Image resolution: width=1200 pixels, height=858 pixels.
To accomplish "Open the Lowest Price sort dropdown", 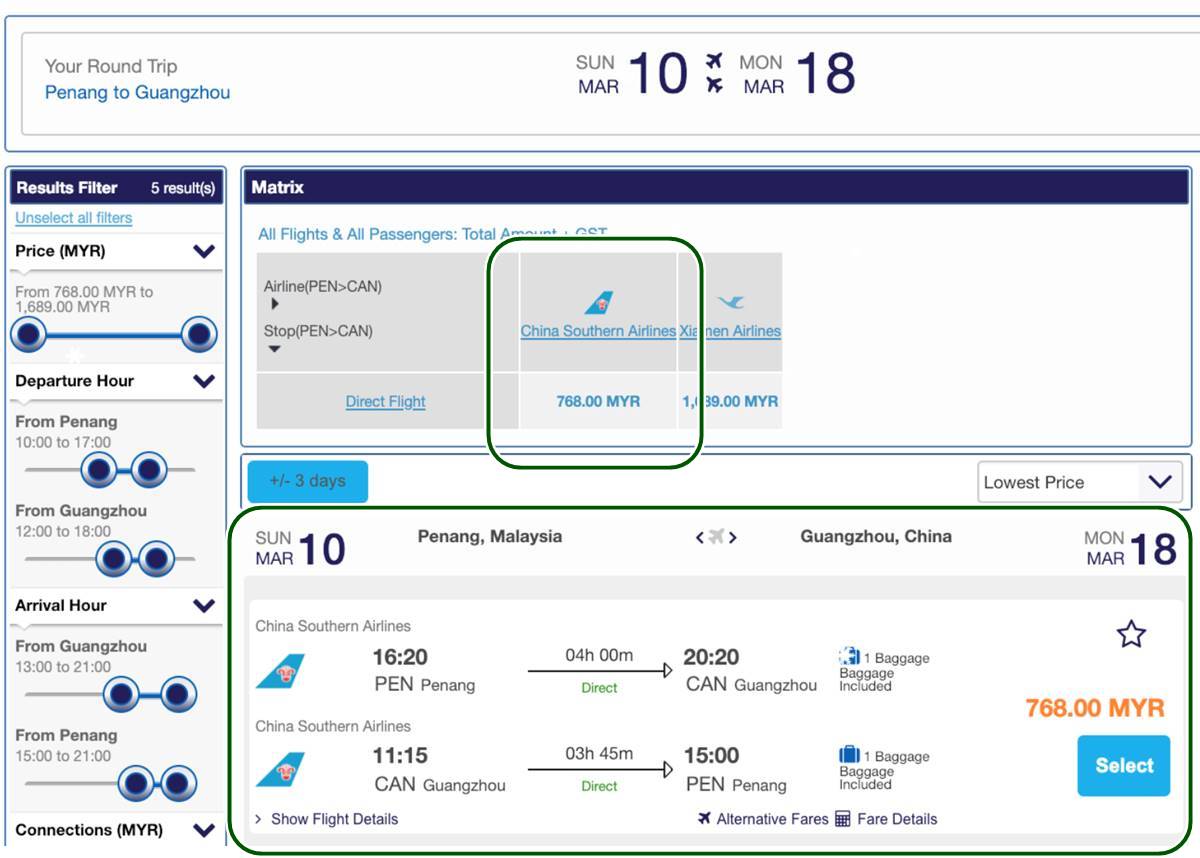I will [1081, 482].
